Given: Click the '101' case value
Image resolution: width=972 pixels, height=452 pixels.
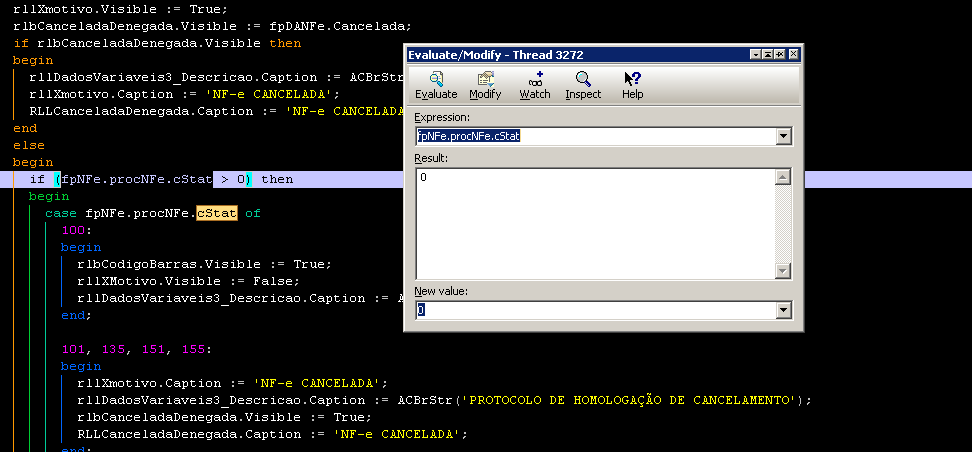Looking at the screenshot, I should point(73,349).
